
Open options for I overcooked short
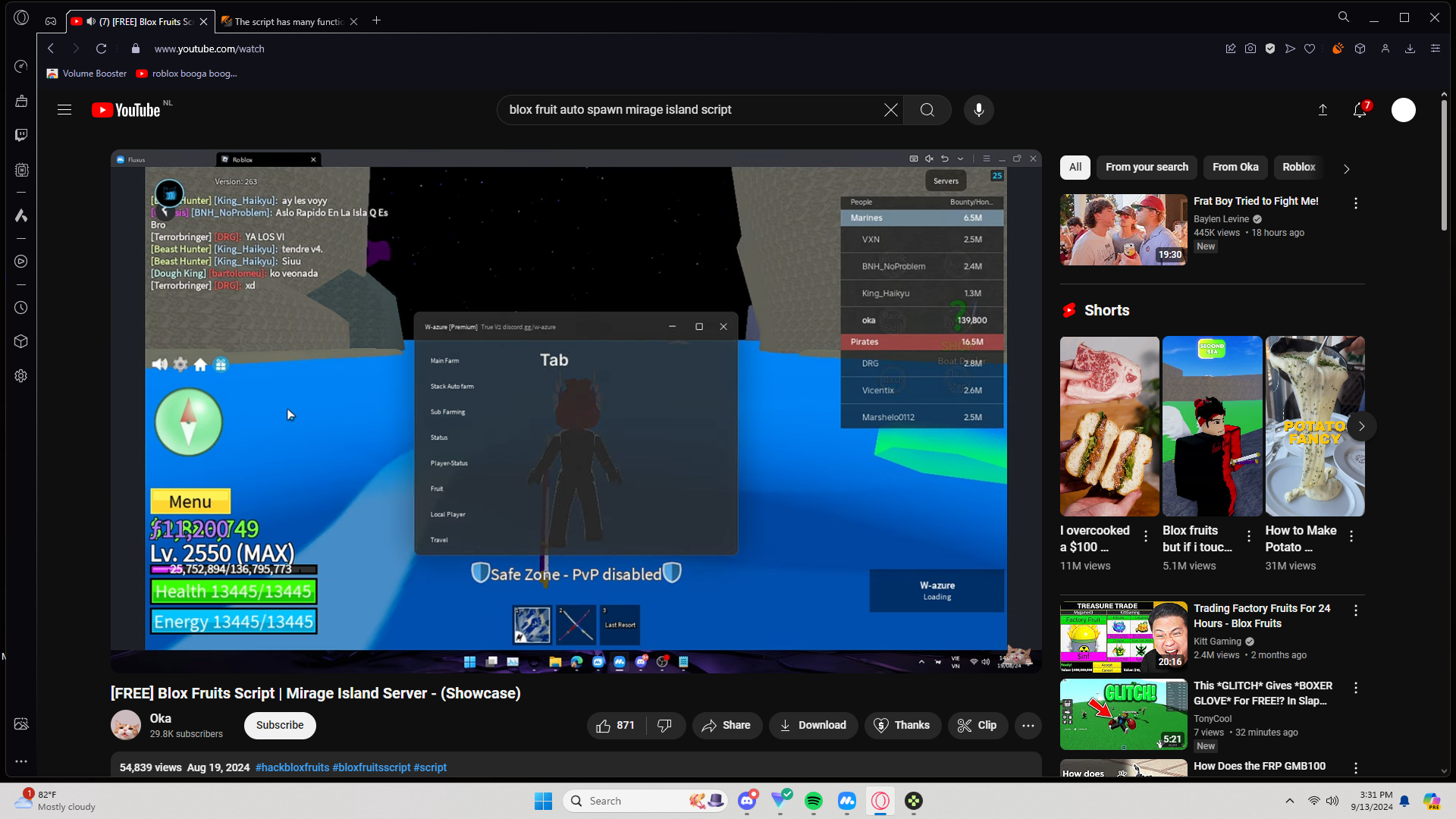1146,536
